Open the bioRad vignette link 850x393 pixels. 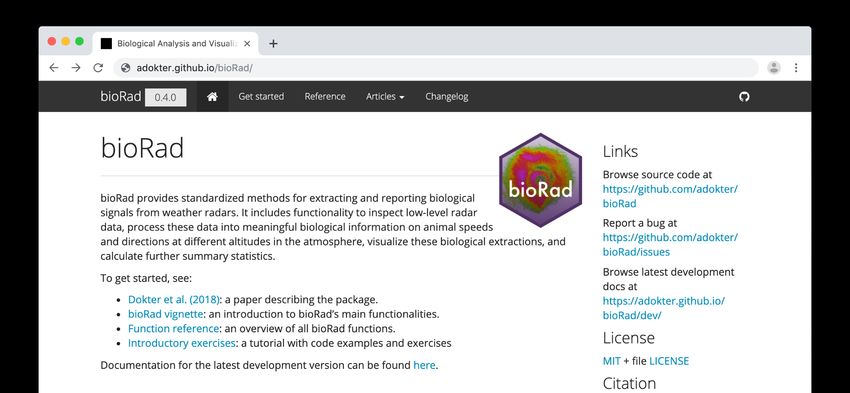coord(165,314)
